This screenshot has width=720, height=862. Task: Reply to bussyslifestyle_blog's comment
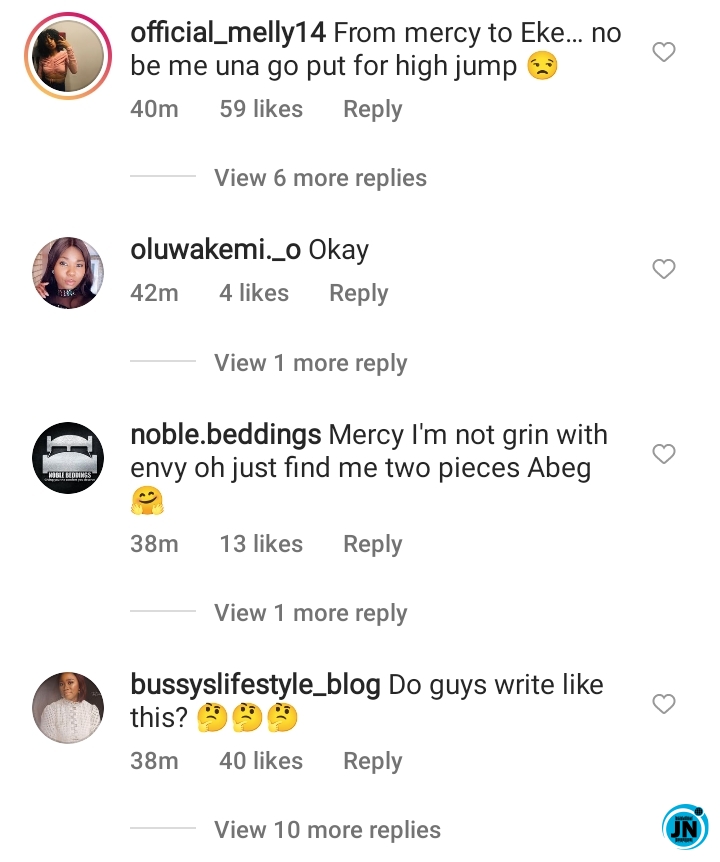tap(373, 761)
